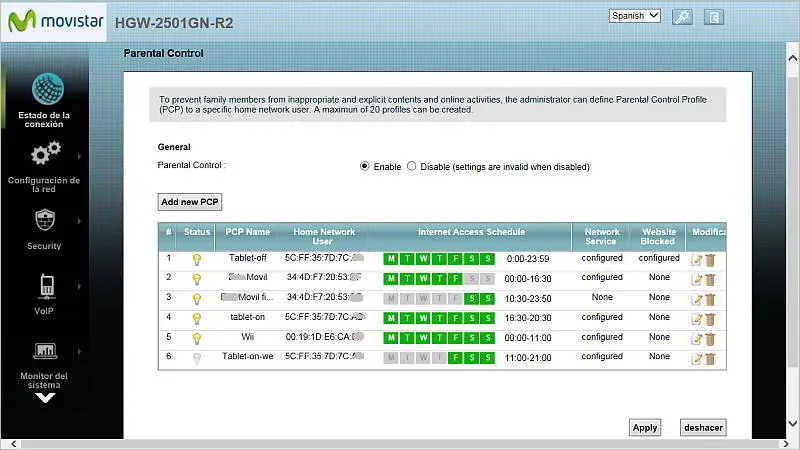Viewport: 800px width, 450px height.
Task: Delete the tablet-on profile
Action: pyautogui.click(x=710, y=319)
